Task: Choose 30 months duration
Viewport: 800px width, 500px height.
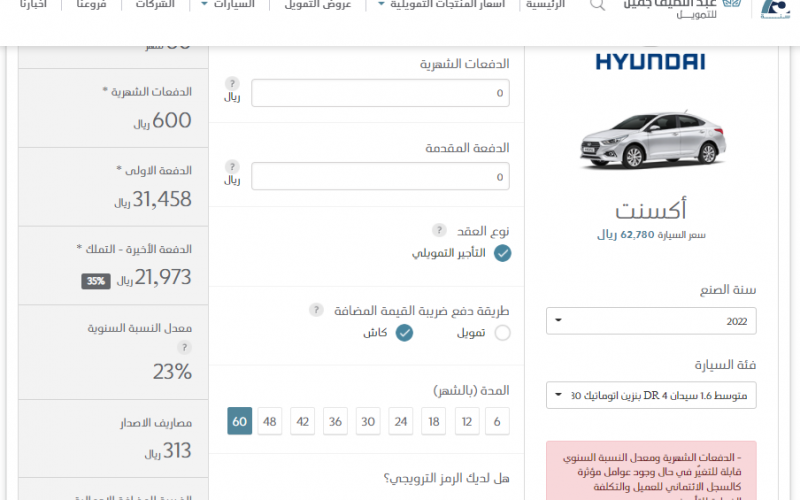Action: 368,421
